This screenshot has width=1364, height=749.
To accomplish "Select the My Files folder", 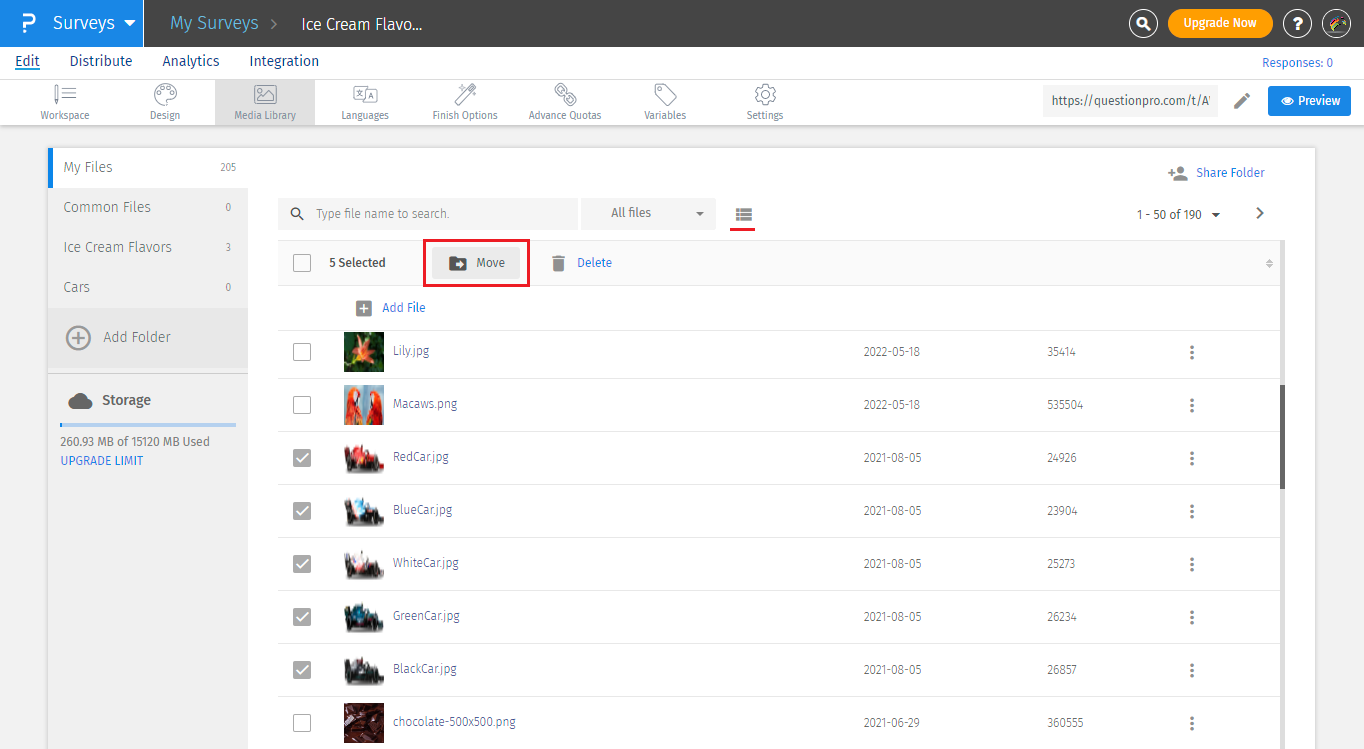I will [148, 167].
